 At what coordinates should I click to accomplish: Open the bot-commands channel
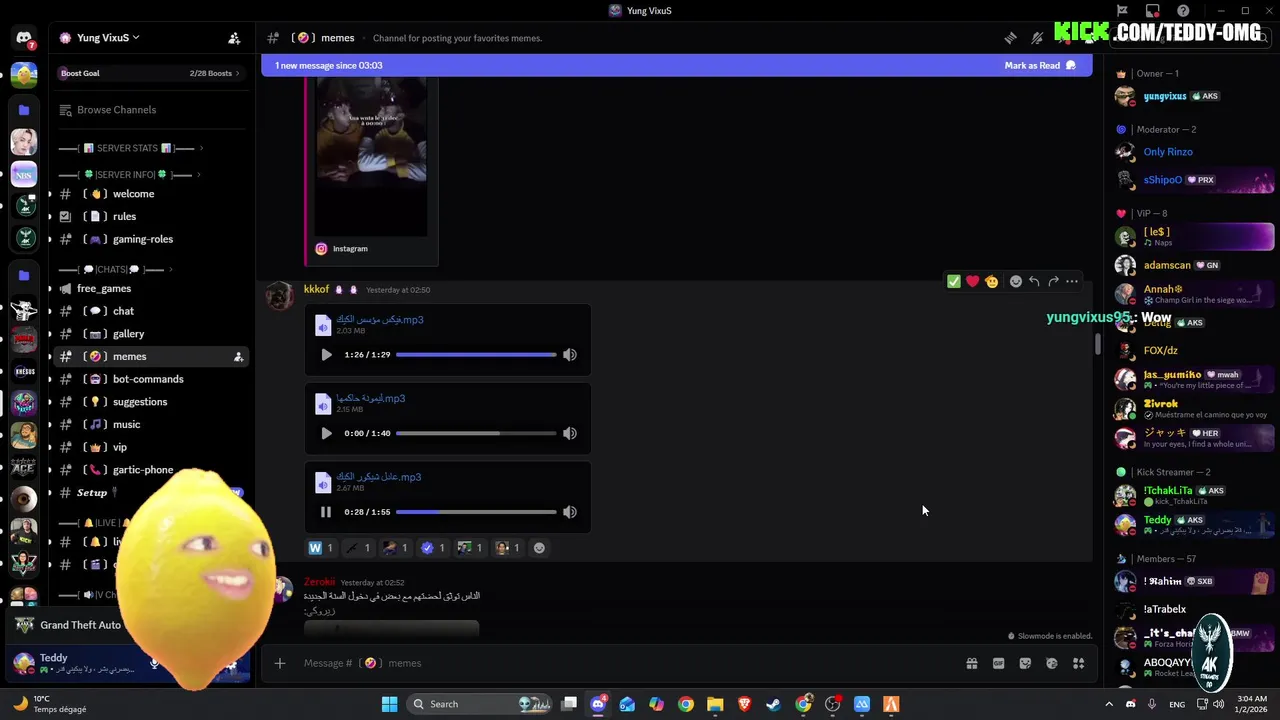pos(150,379)
